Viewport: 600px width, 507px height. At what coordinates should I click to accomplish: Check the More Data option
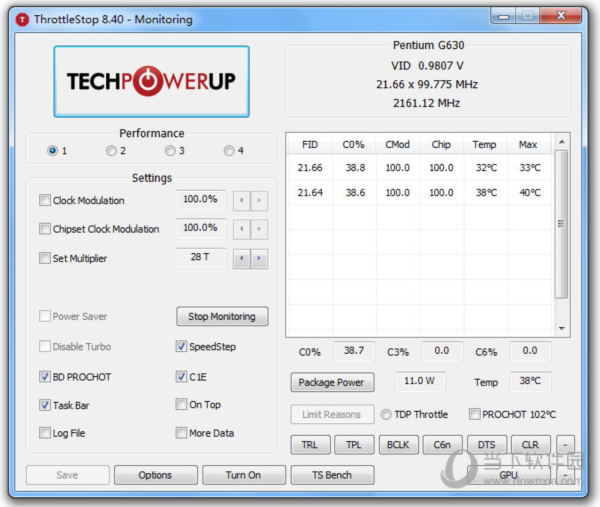(181, 433)
